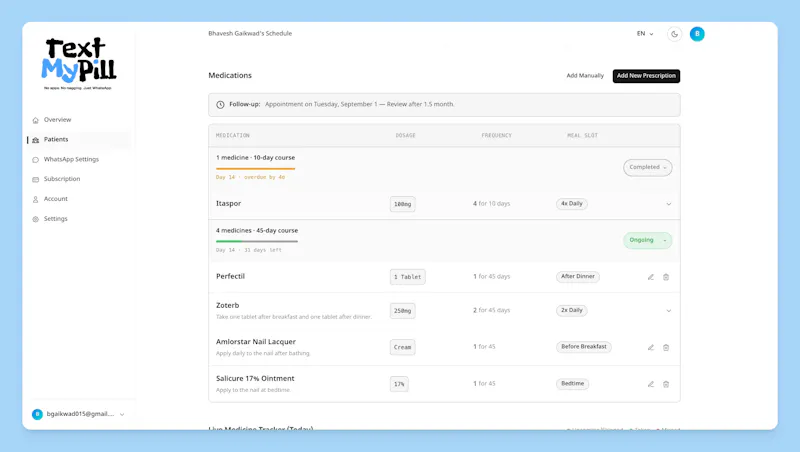
Task: Click avatar beside bgaikwad015 email
Action: (37, 414)
